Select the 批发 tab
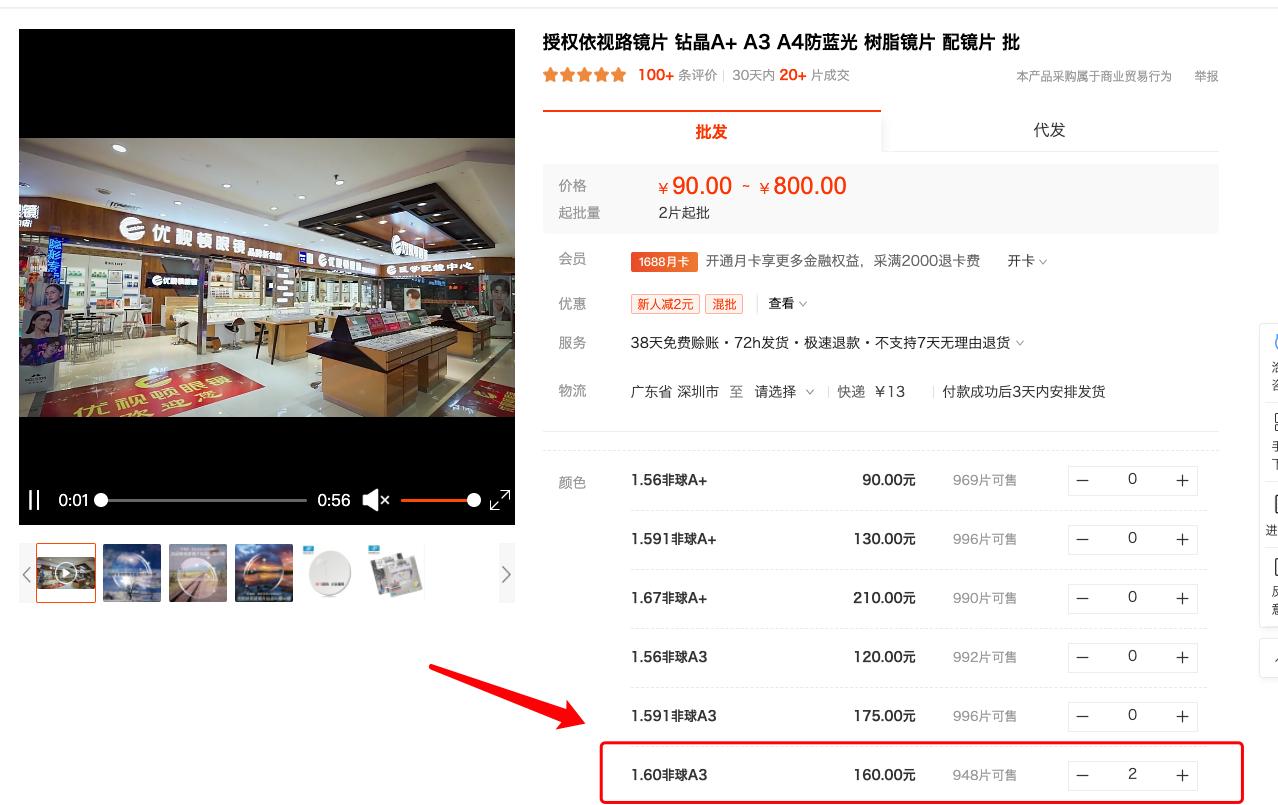The height and width of the screenshot is (805, 1278). pyautogui.click(x=711, y=131)
